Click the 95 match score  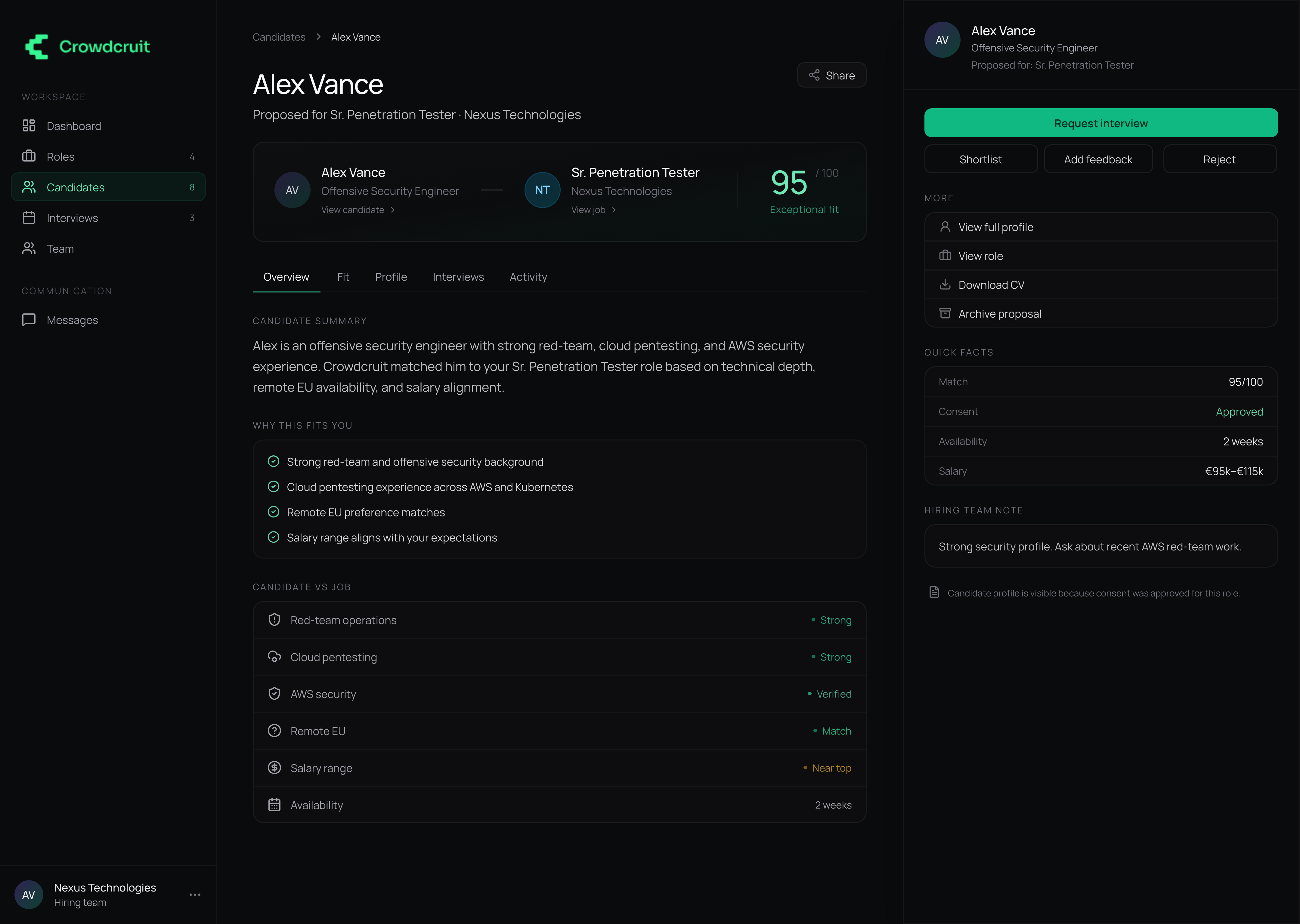[788, 183]
